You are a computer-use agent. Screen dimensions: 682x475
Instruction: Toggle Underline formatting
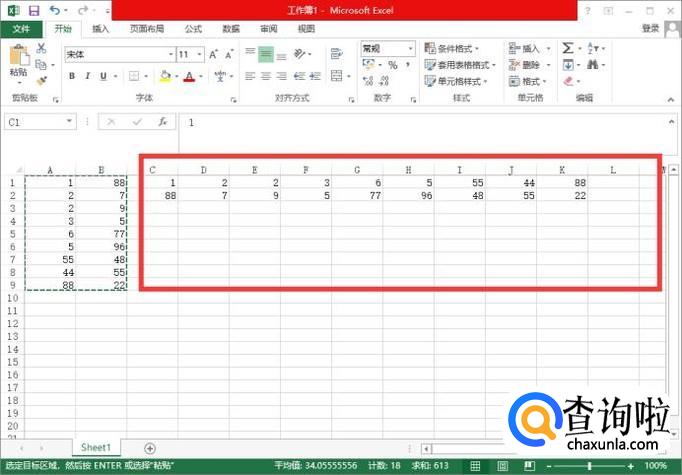(103, 77)
